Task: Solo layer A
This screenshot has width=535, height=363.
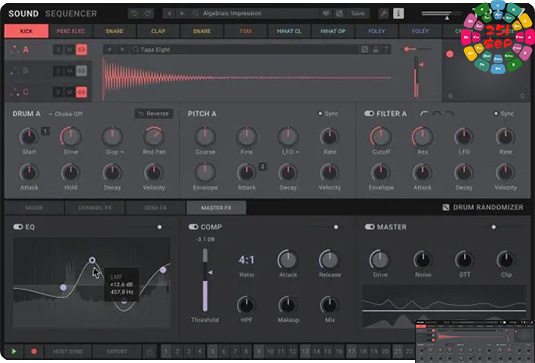Action: 58,50
